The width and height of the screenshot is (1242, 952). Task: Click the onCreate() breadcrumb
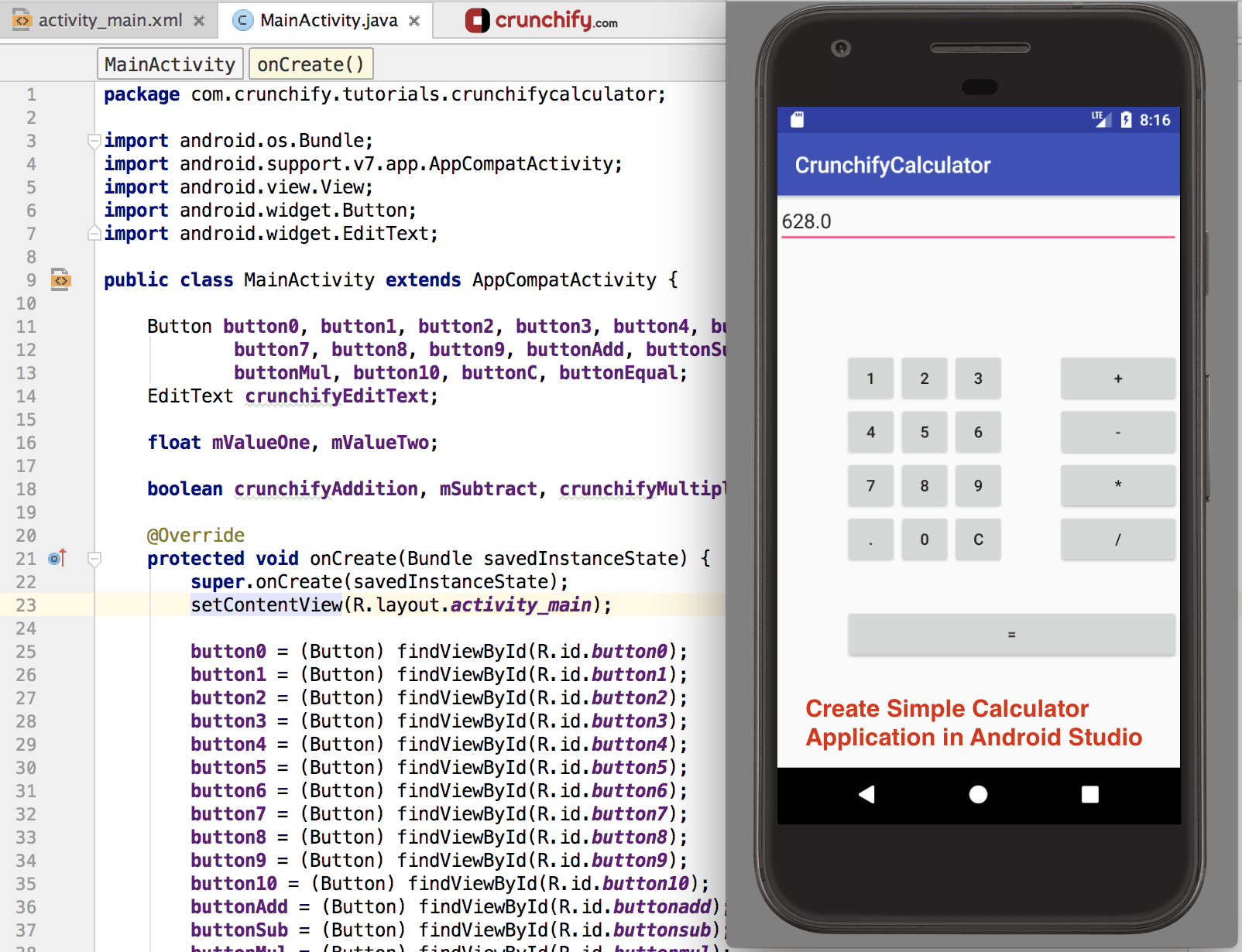310,64
